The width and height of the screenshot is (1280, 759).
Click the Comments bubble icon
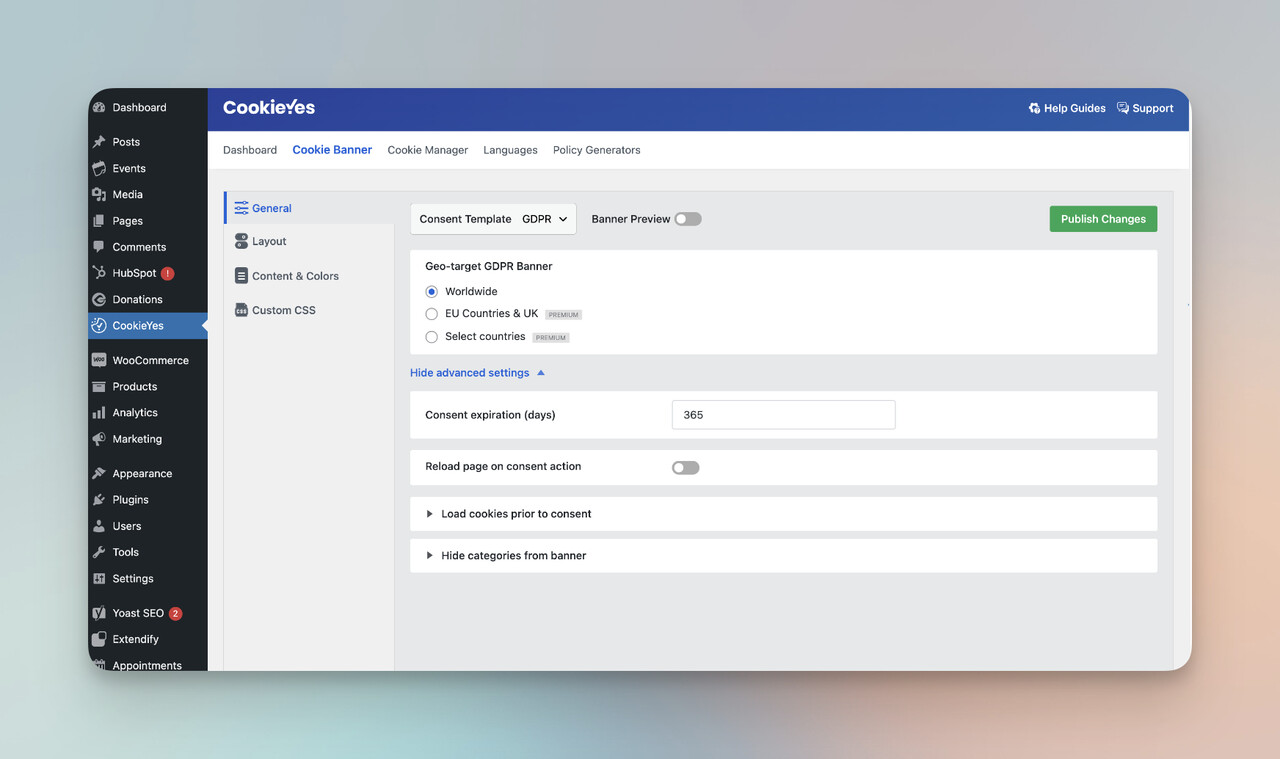(99, 247)
